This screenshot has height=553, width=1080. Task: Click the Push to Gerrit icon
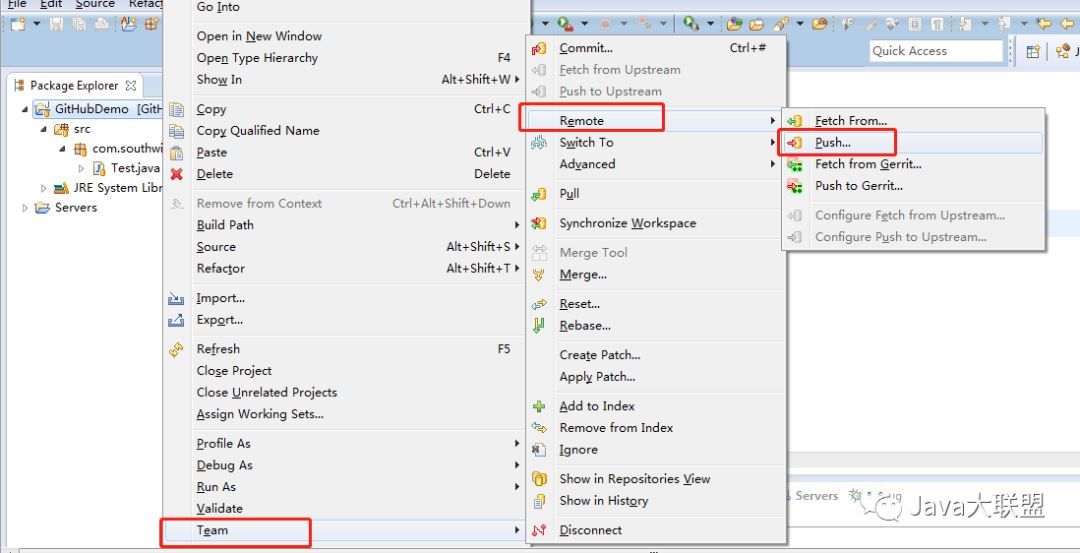[x=794, y=186]
